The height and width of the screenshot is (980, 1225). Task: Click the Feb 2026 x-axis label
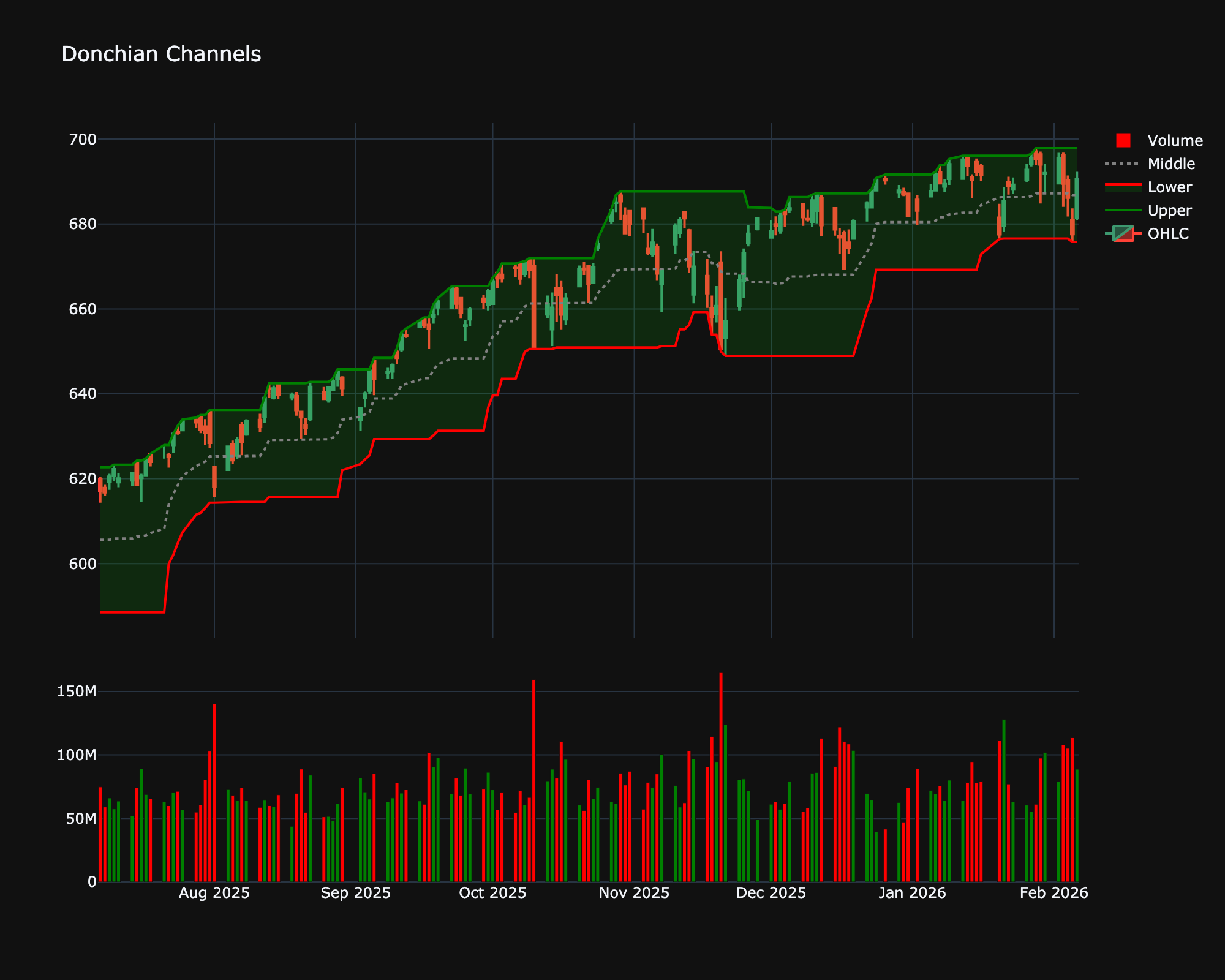coord(1053,893)
